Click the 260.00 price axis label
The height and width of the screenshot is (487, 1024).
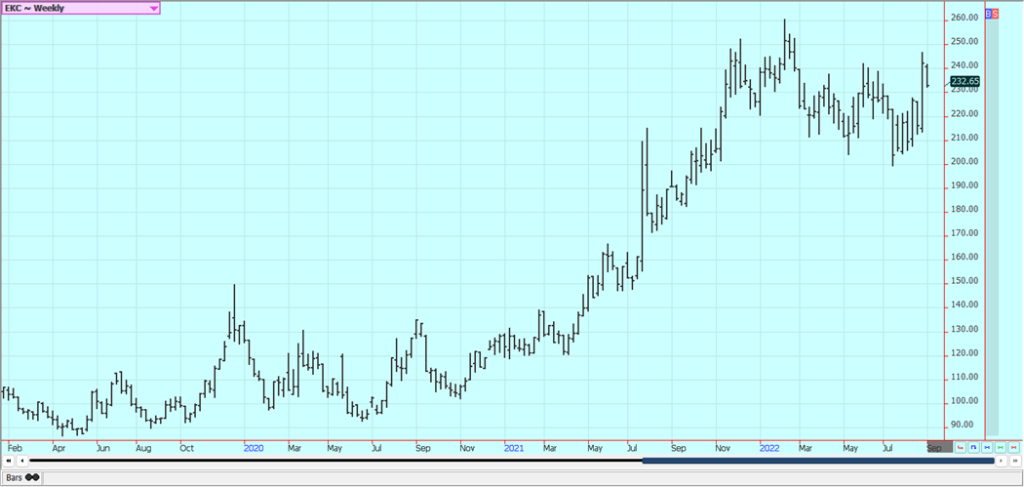(x=964, y=18)
